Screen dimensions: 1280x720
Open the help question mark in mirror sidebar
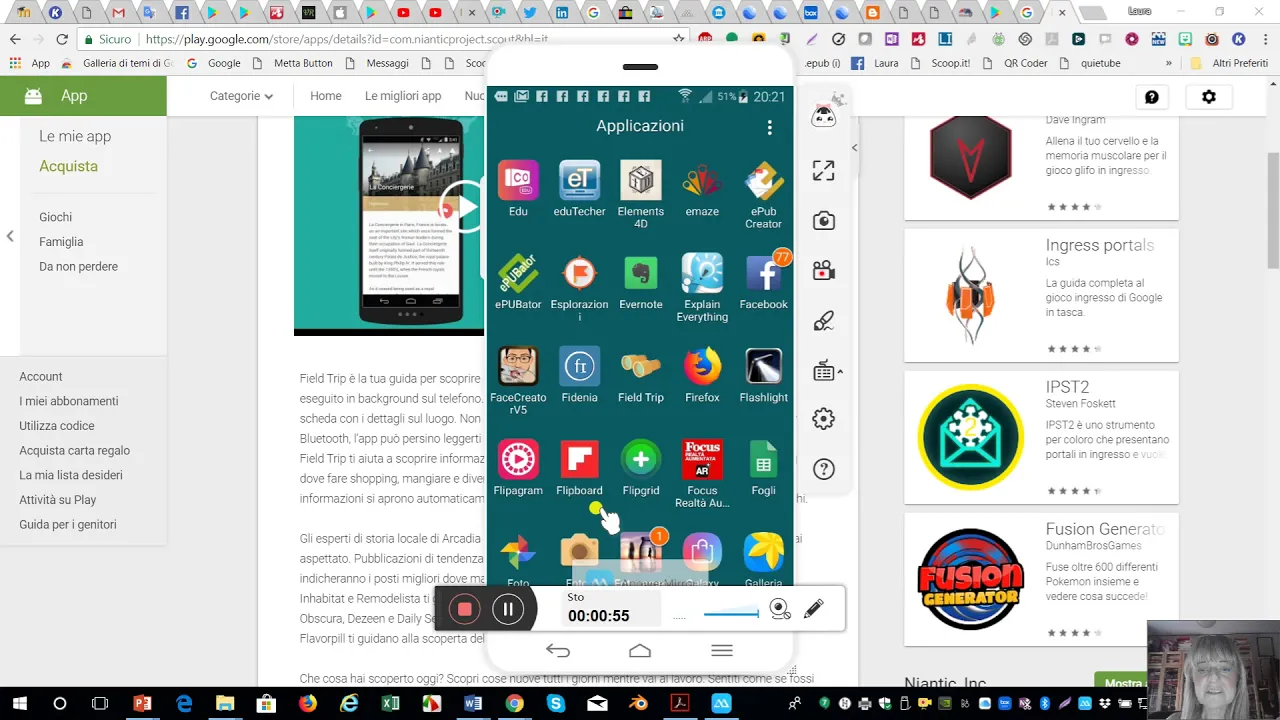click(823, 469)
